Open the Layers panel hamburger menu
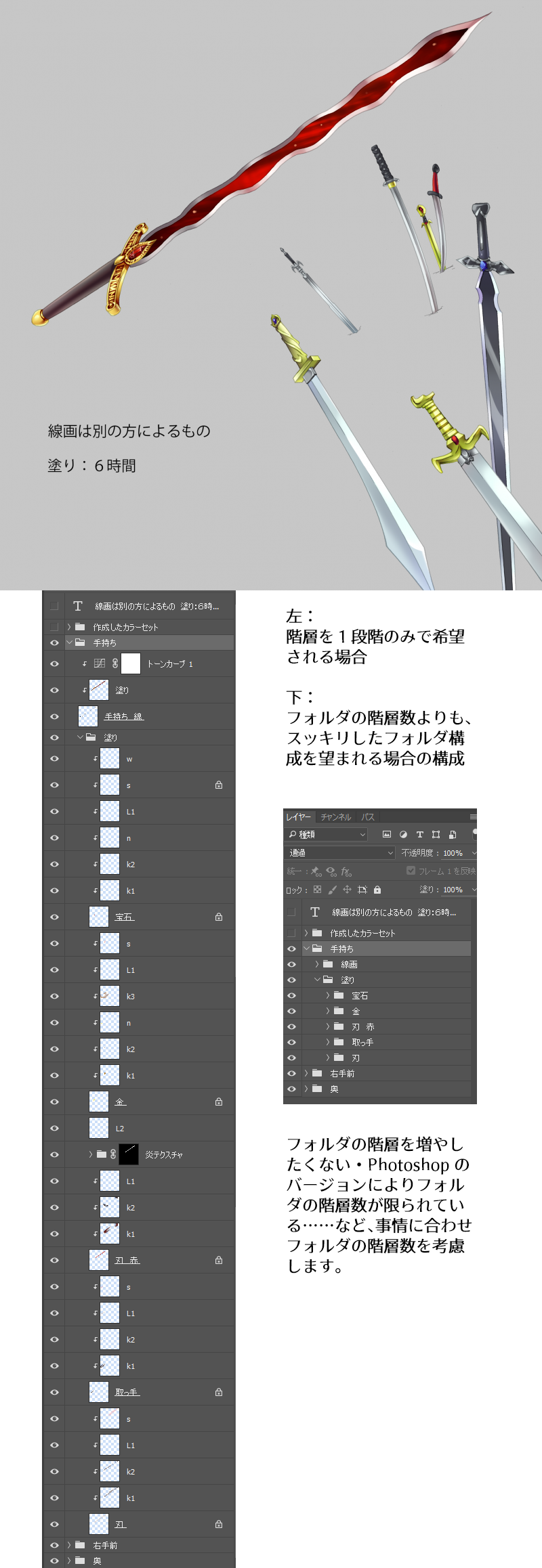Viewport: 542px width, 1568px height. click(x=473, y=817)
